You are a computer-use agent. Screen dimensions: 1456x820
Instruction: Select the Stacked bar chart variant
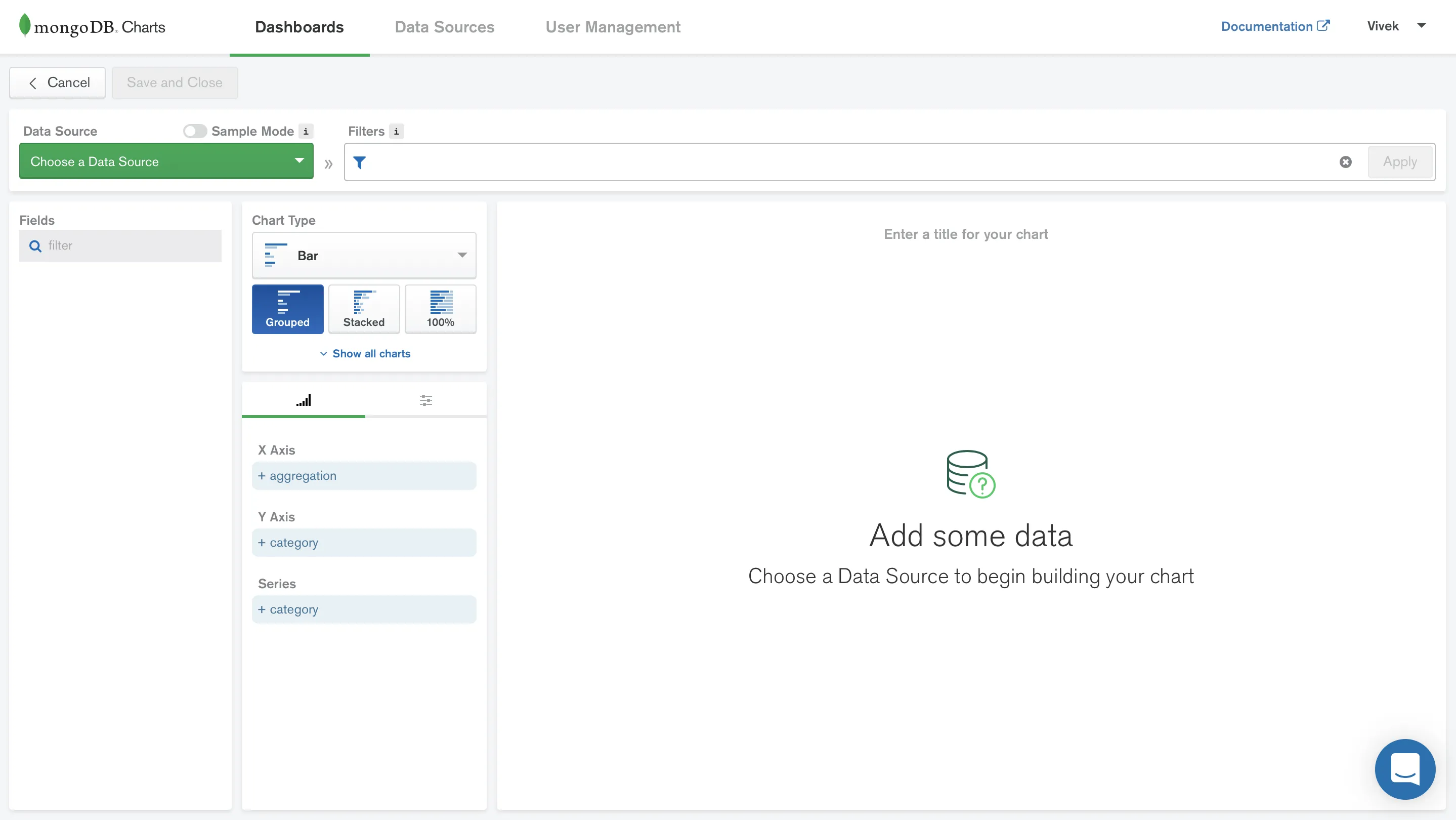[x=364, y=309]
